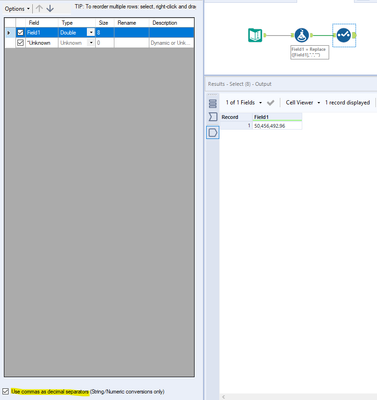Image resolution: width=377 pixels, height=400 pixels.
Task: Click the apply fields checkmark in Results
Action: tap(271, 103)
